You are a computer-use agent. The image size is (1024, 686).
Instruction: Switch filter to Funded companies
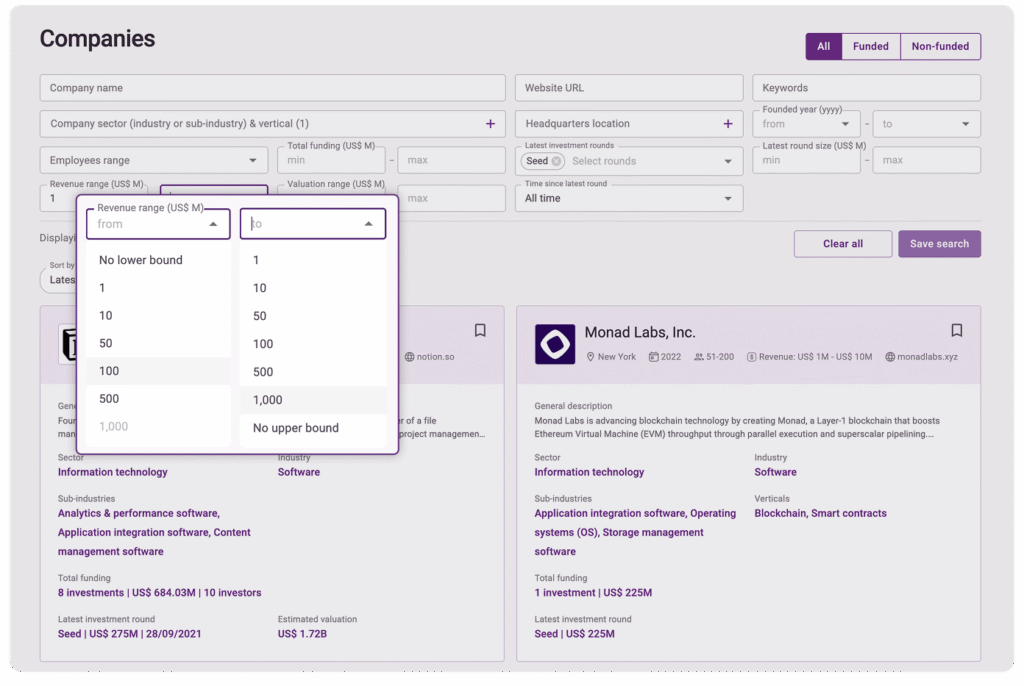click(870, 46)
